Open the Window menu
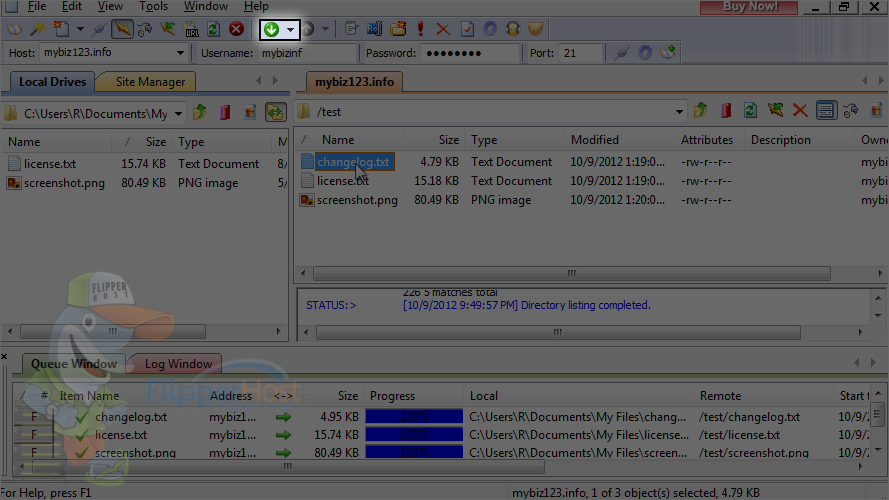Screen dimensions: 889x500 point(206,6)
